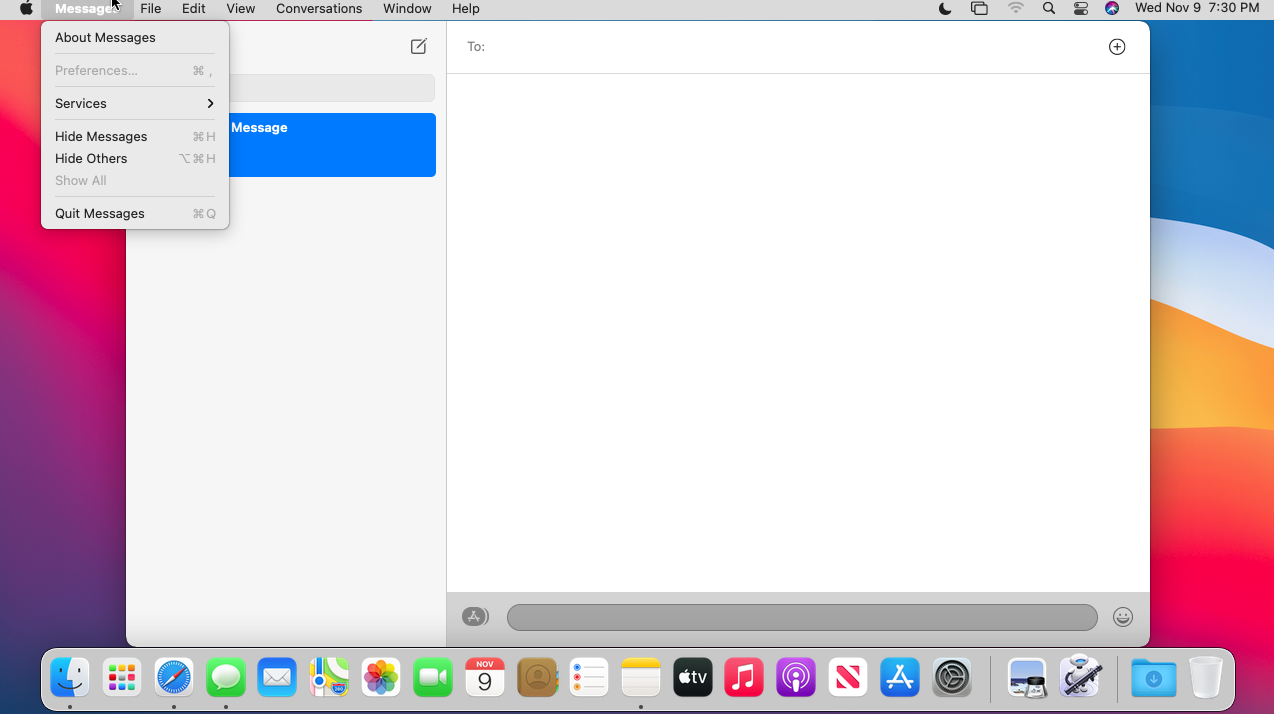1274x714 pixels.
Task: Click the Messages icon in the Dock
Action: point(226,678)
